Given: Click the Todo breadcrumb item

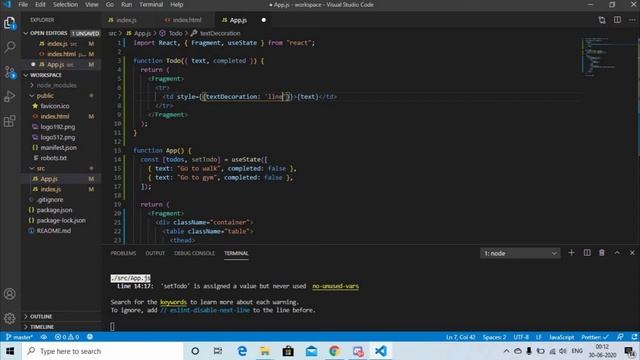Looking at the screenshot, I should (175, 33).
